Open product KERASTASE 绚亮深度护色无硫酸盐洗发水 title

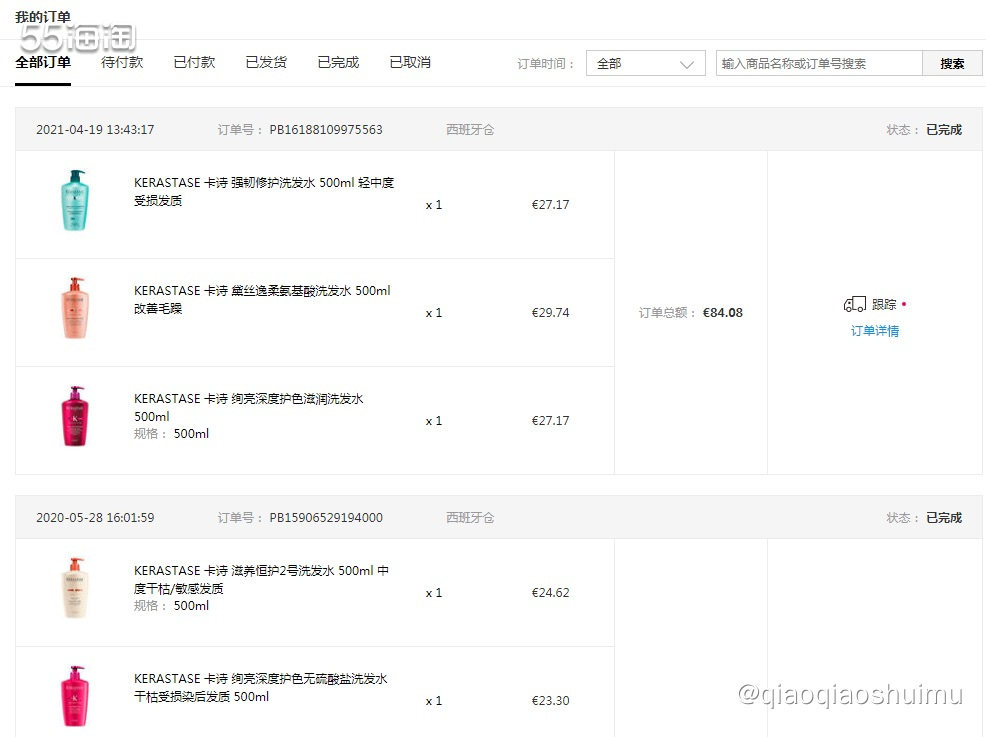(260, 687)
